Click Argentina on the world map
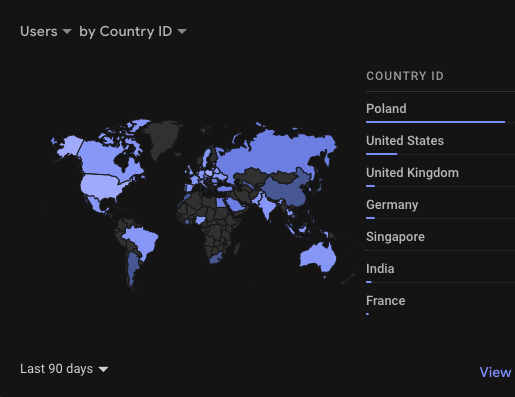 coord(133,268)
